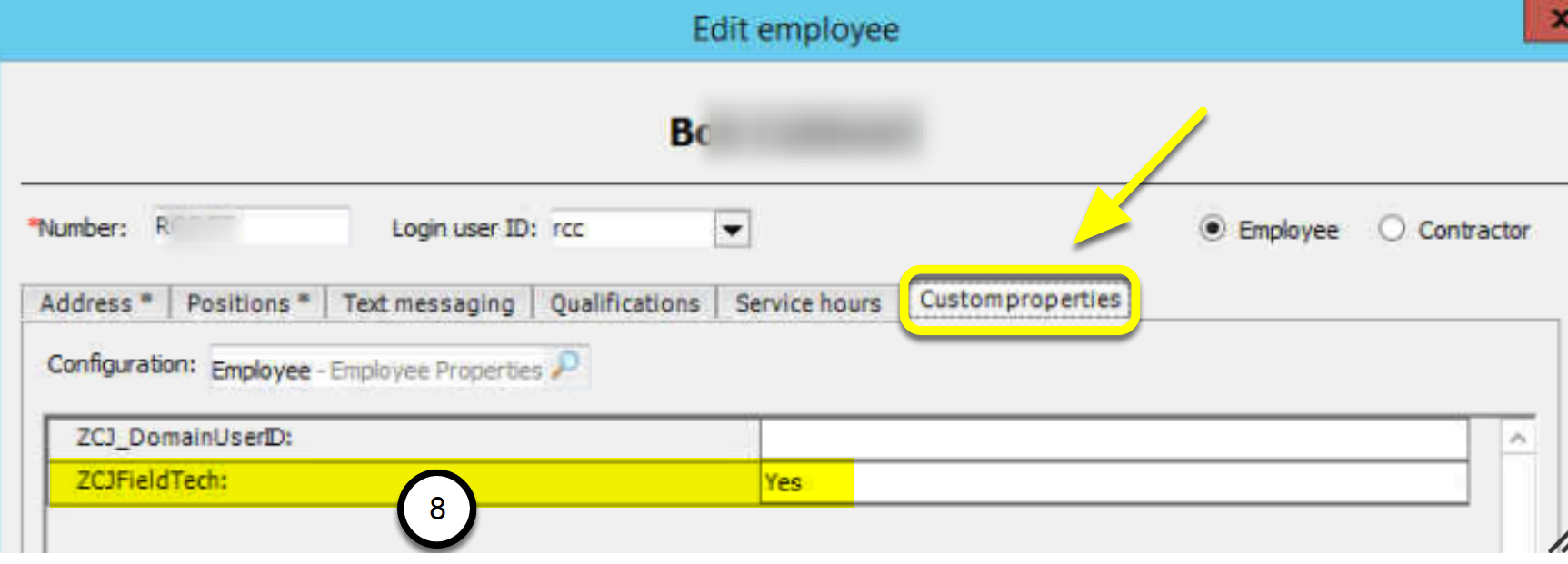
Task: Click the ZCJ_DomainUserID value cell
Action: click(1114, 439)
